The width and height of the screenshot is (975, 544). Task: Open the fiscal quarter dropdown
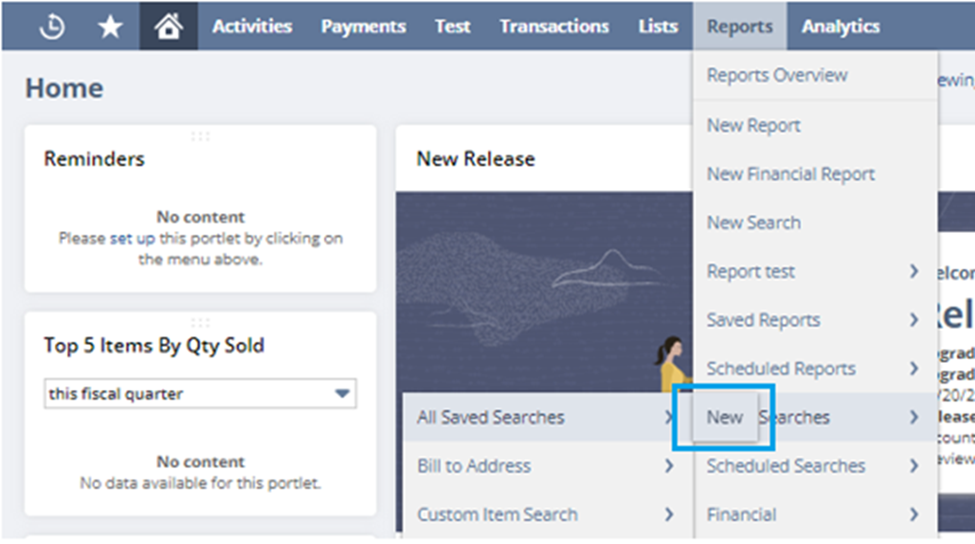point(200,394)
